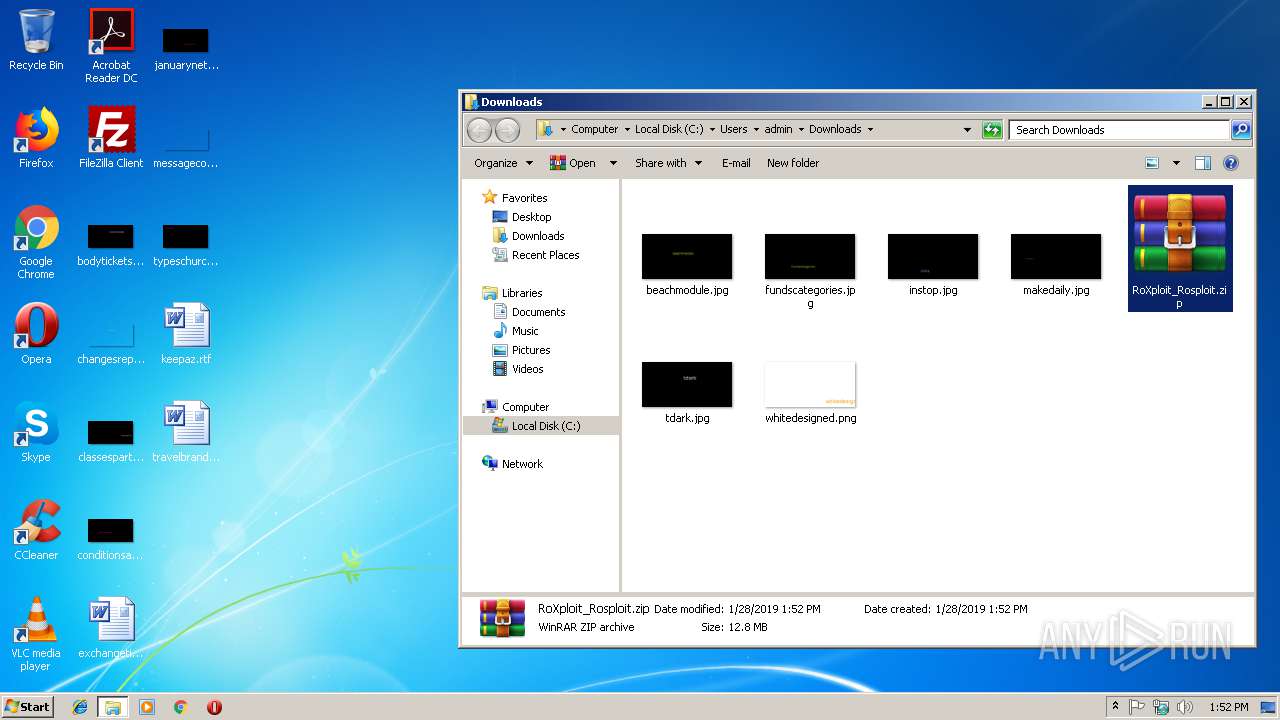Expand the Open button dropdown arrow

click(613, 163)
